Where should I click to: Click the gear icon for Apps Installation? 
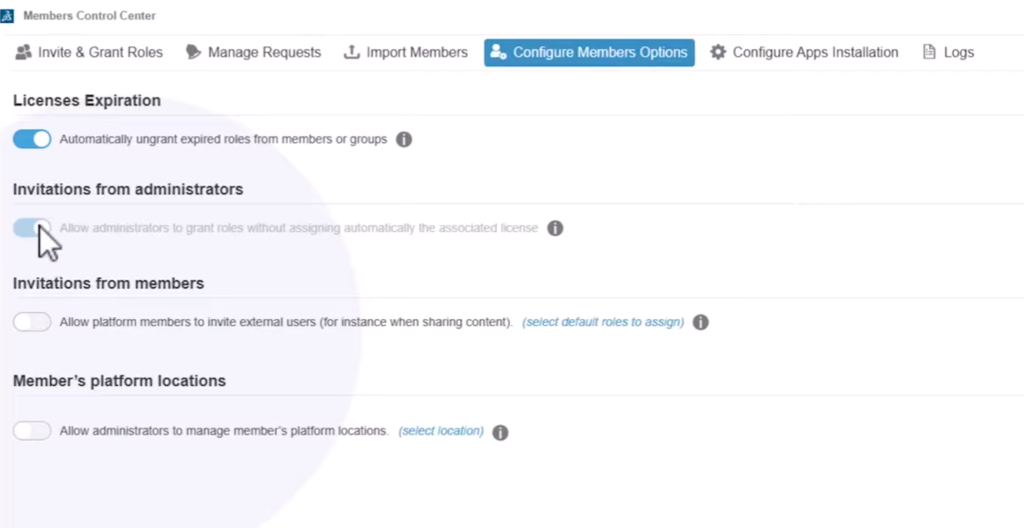718,52
